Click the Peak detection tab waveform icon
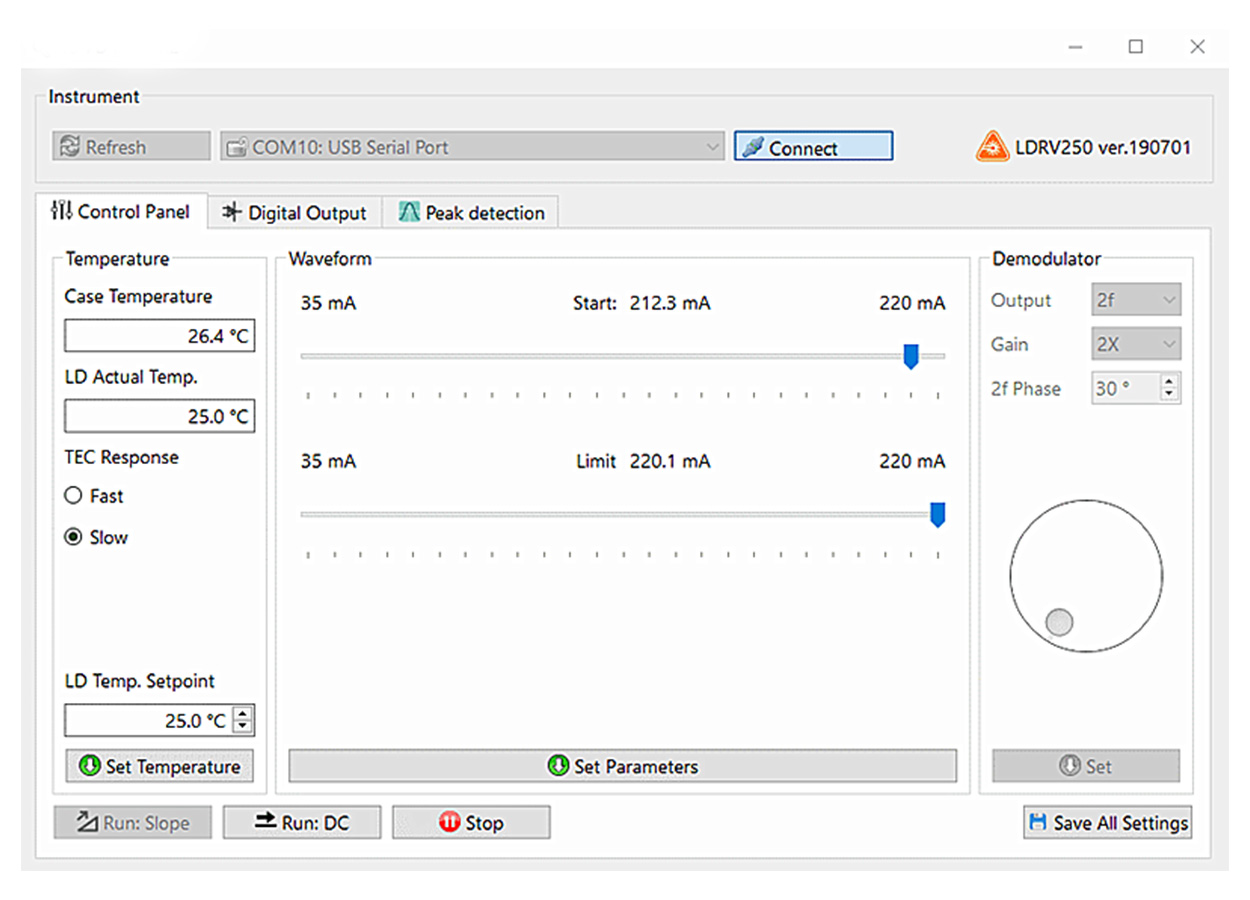Screen dimensions: 1250x900 pos(409,212)
